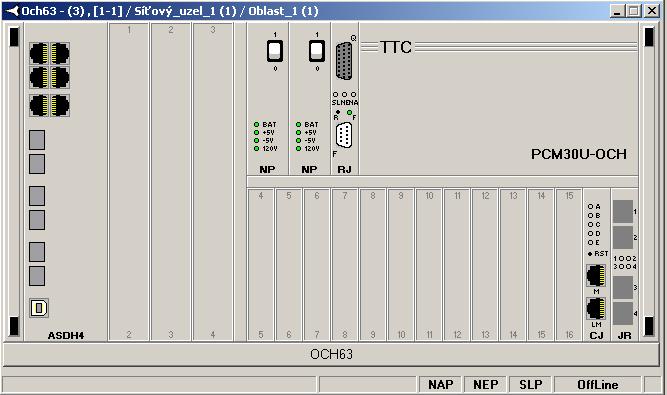Image resolution: width=667 pixels, height=395 pixels.
Task: Click the E indicator LED on CJ card
Action: tap(590, 242)
